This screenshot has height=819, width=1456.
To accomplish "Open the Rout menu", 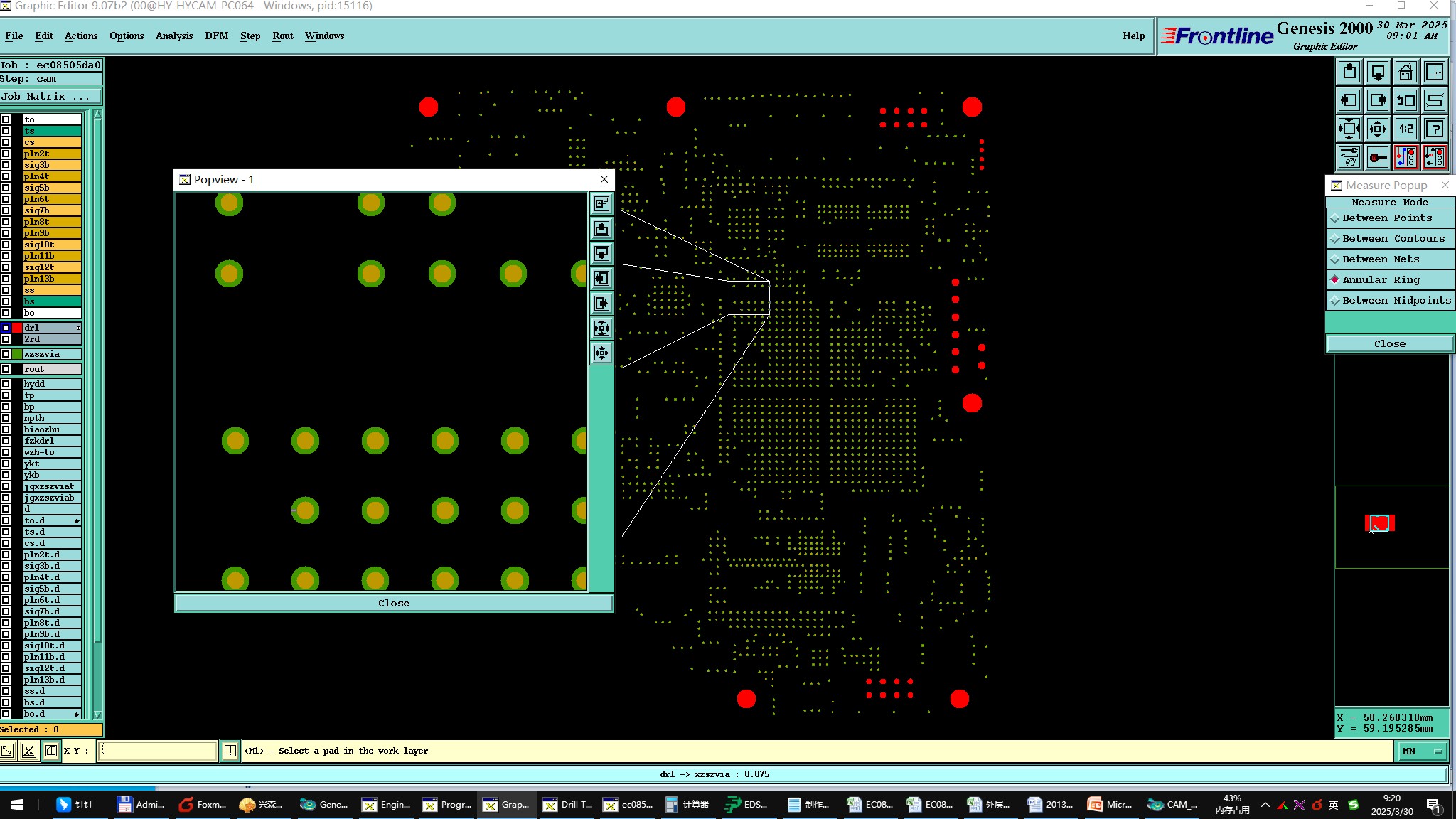I will coord(283,36).
